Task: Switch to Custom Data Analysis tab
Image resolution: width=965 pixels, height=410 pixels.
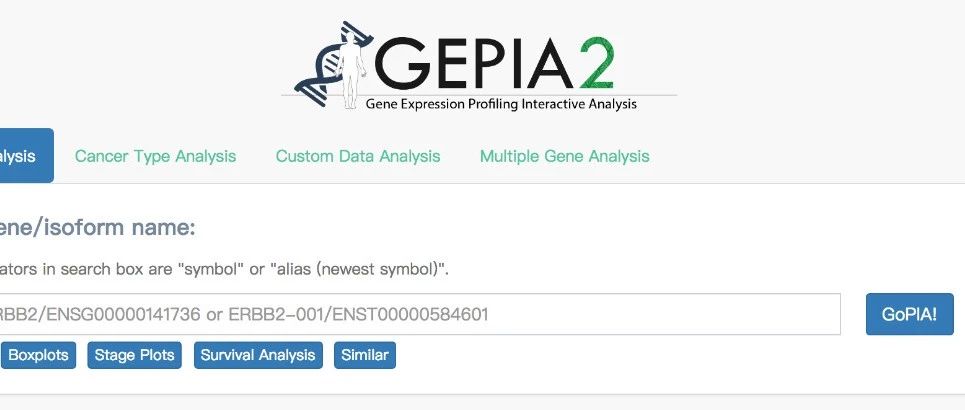Action: [358, 156]
